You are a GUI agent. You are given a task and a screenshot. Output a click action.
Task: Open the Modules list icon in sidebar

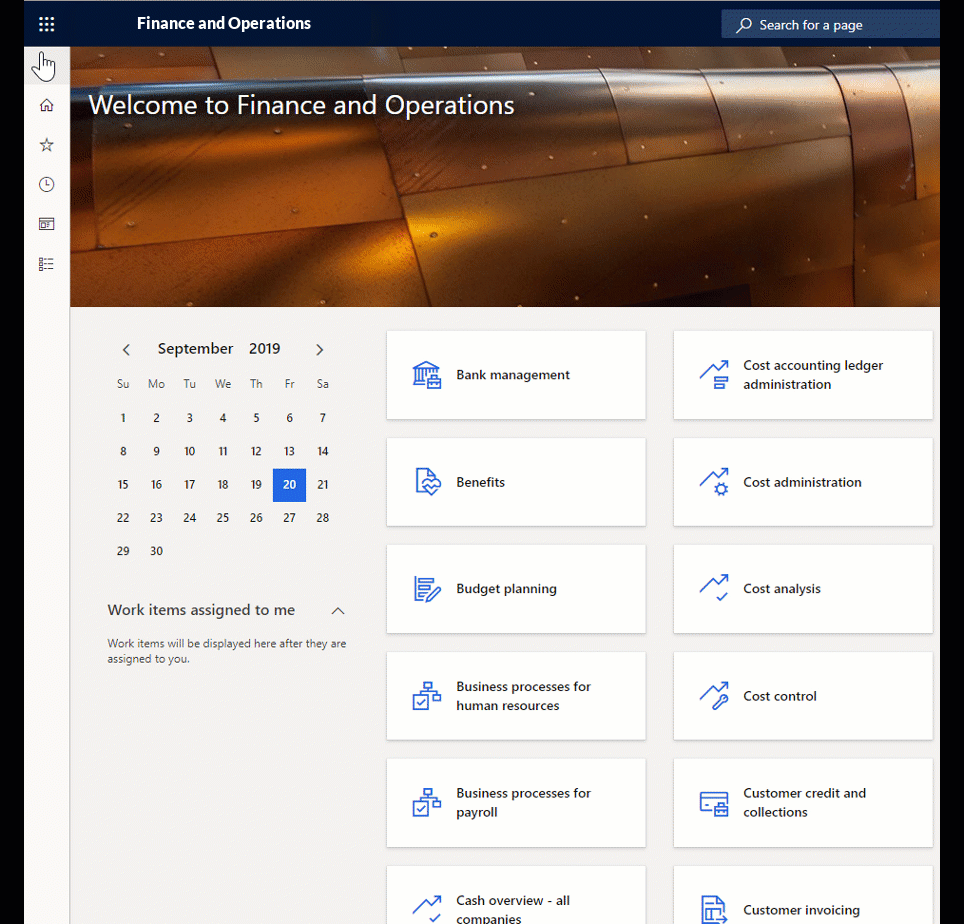[x=46, y=264]
